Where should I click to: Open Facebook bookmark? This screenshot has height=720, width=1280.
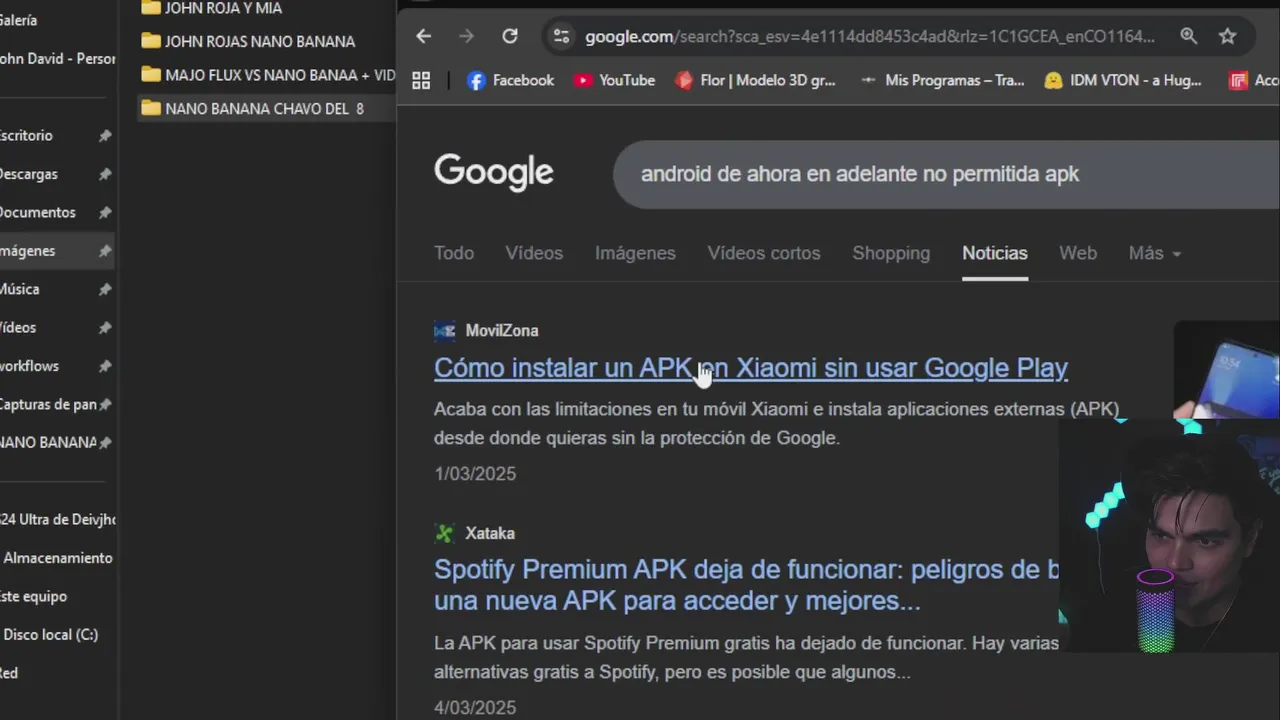coord(510,81)
